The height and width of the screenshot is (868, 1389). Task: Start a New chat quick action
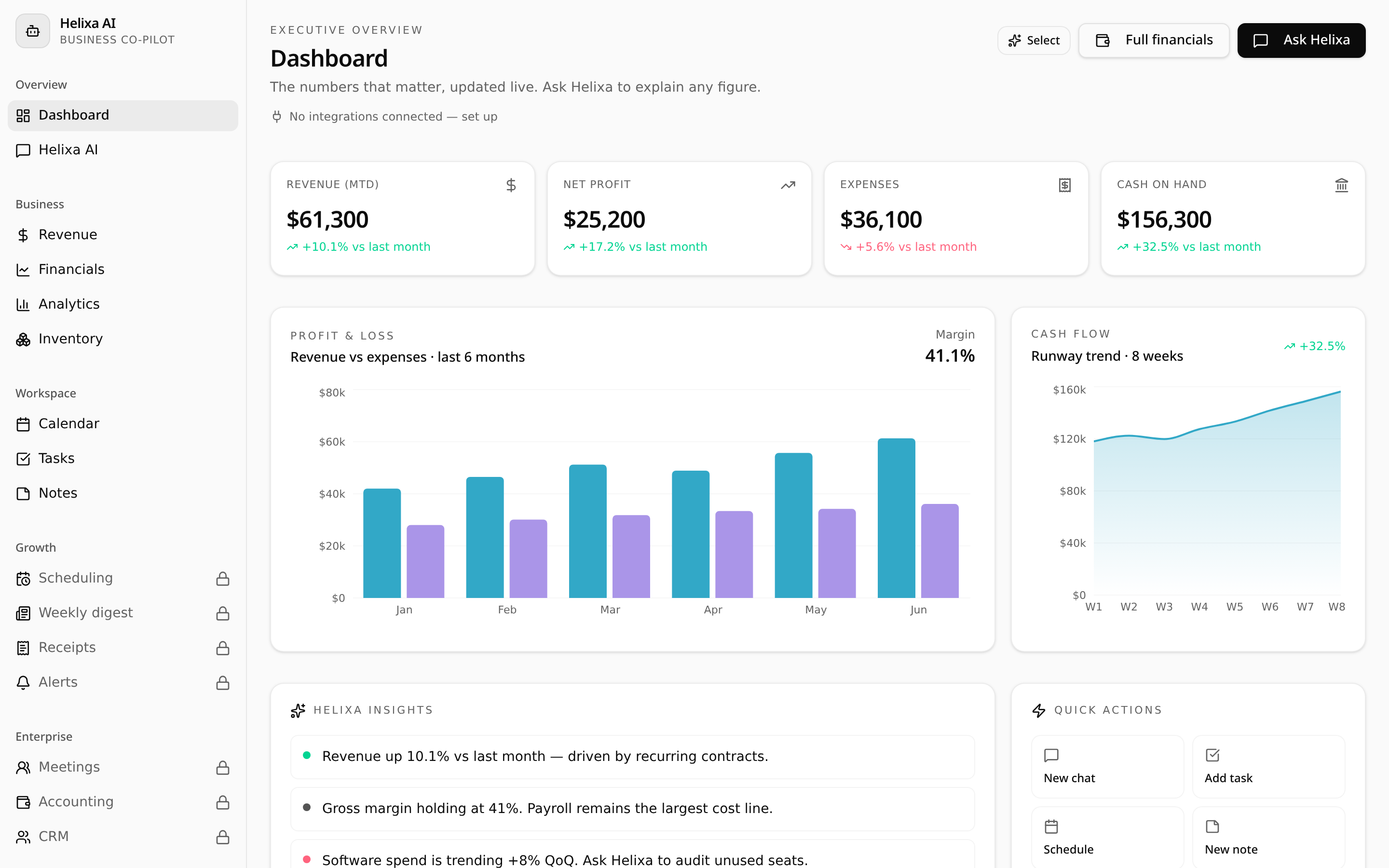[x=1107, y=766]
